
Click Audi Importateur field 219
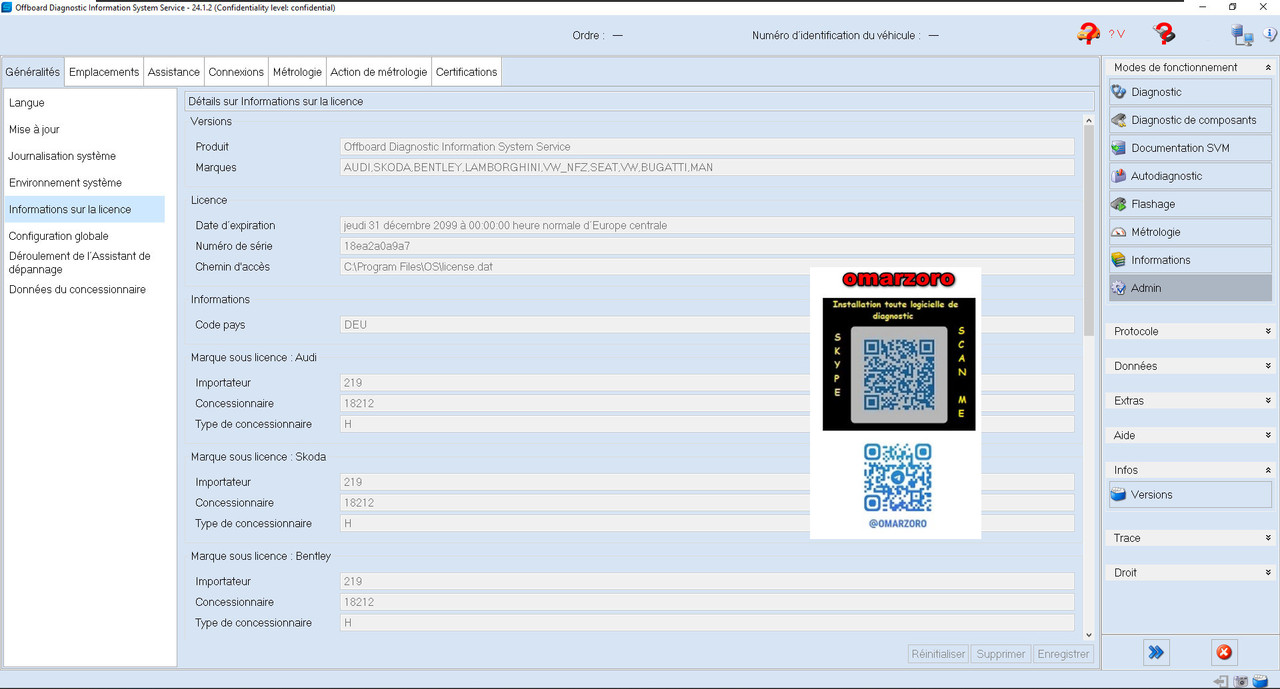tap(707, 383)
